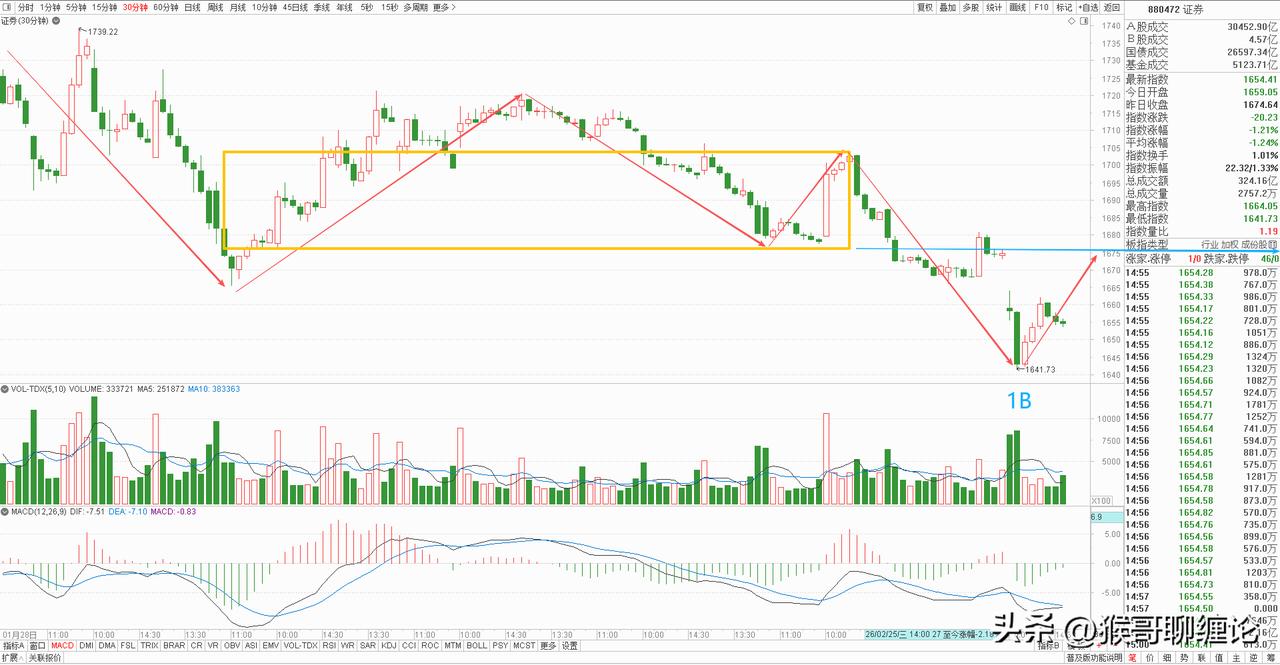The image size is (1280, 665).
Task: Select the TRIX indicator
Action: (148, 646)
